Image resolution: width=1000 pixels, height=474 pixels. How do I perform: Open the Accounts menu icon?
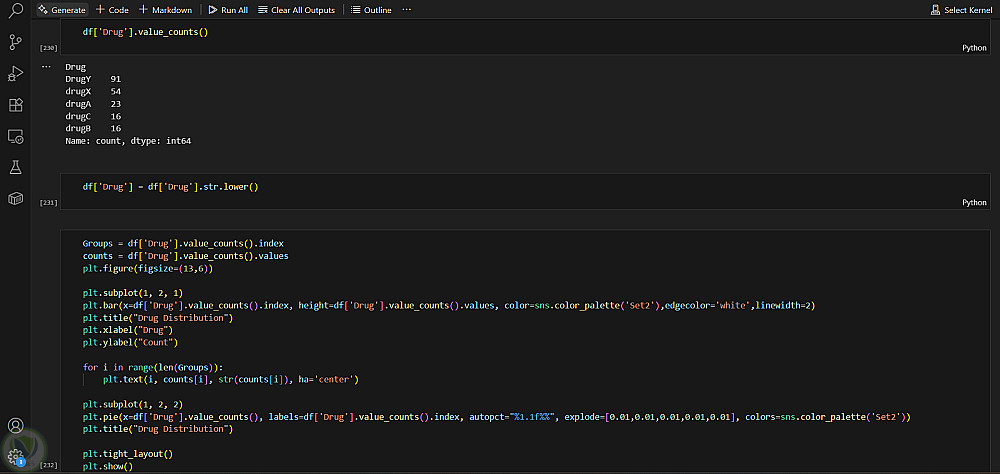pyautogui.click(x=15, y=427)
